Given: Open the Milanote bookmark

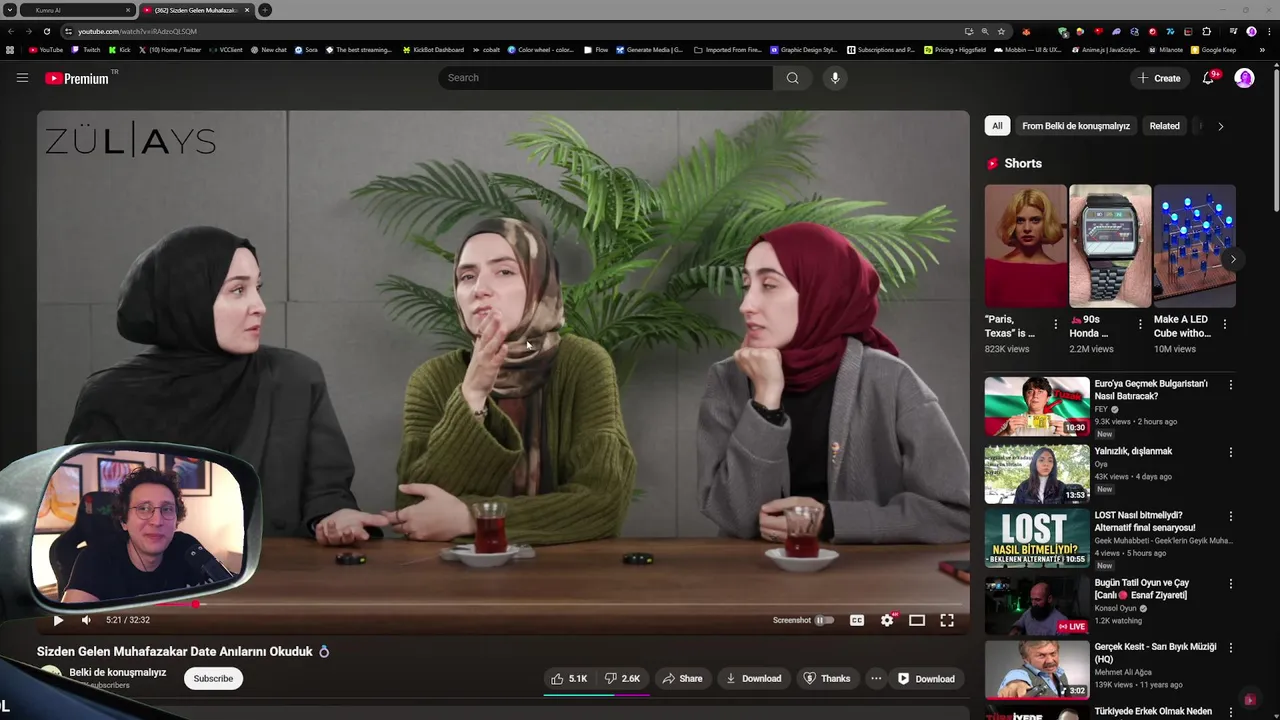Looking at the screenshot, I should 1165,49.
